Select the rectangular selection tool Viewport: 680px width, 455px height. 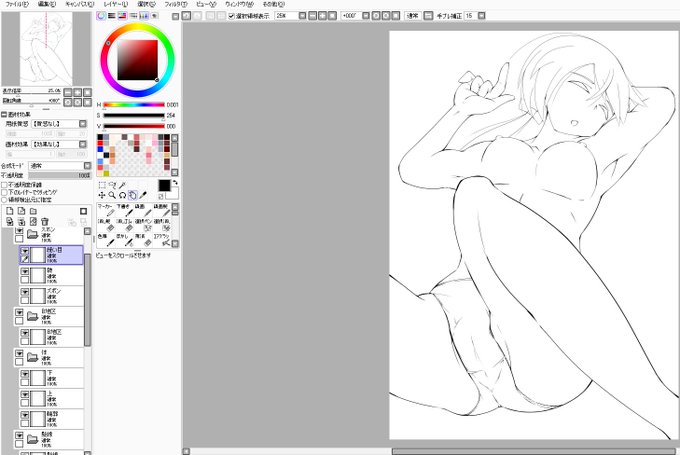(102, 185)
